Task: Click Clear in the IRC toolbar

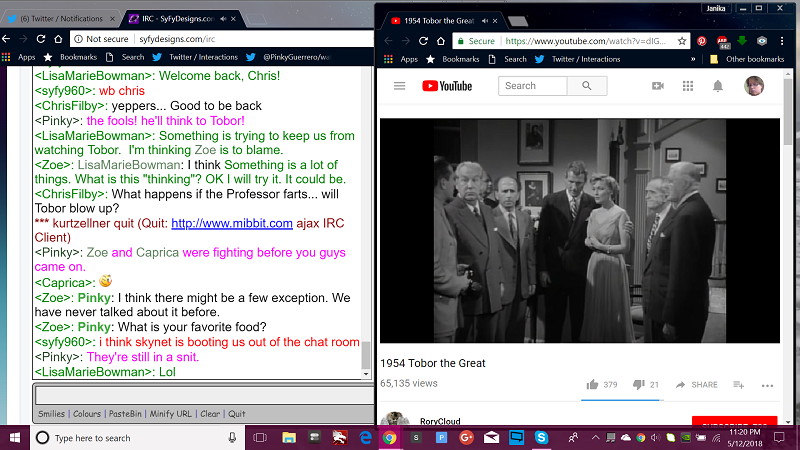Action: (x=210, y=414)
